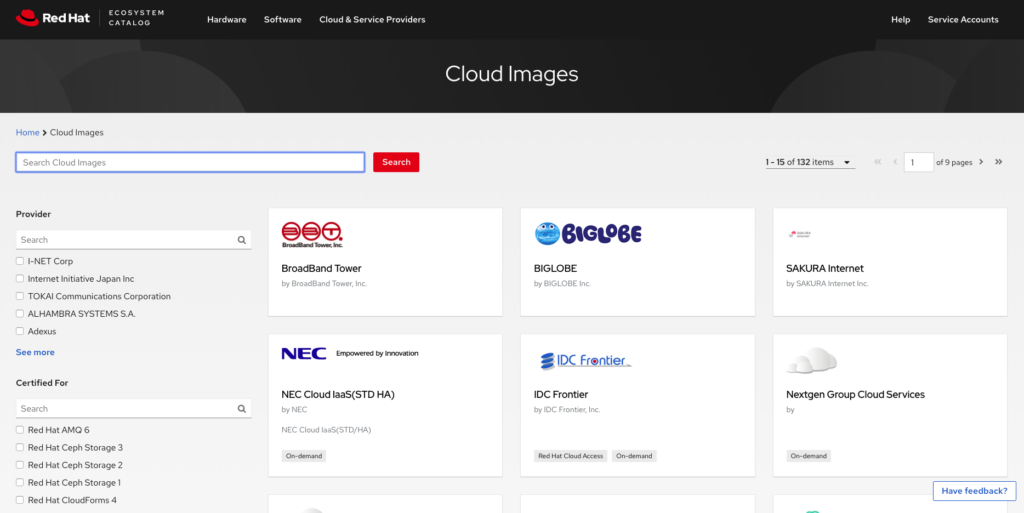This screenshot has height=513, width=1024.
Task: Click 'NEC Cloud IaaS(STD/HA)' description text
Action: click(x=326, y=430)
